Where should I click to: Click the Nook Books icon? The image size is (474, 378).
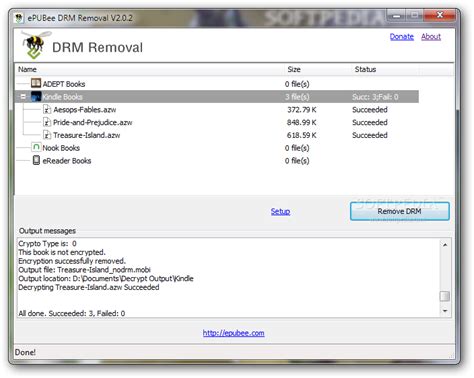point(36,147)
